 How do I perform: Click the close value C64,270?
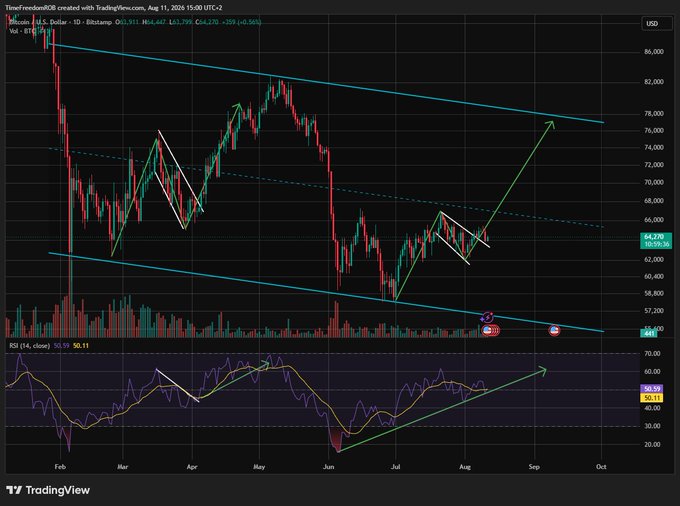(206, 22)
